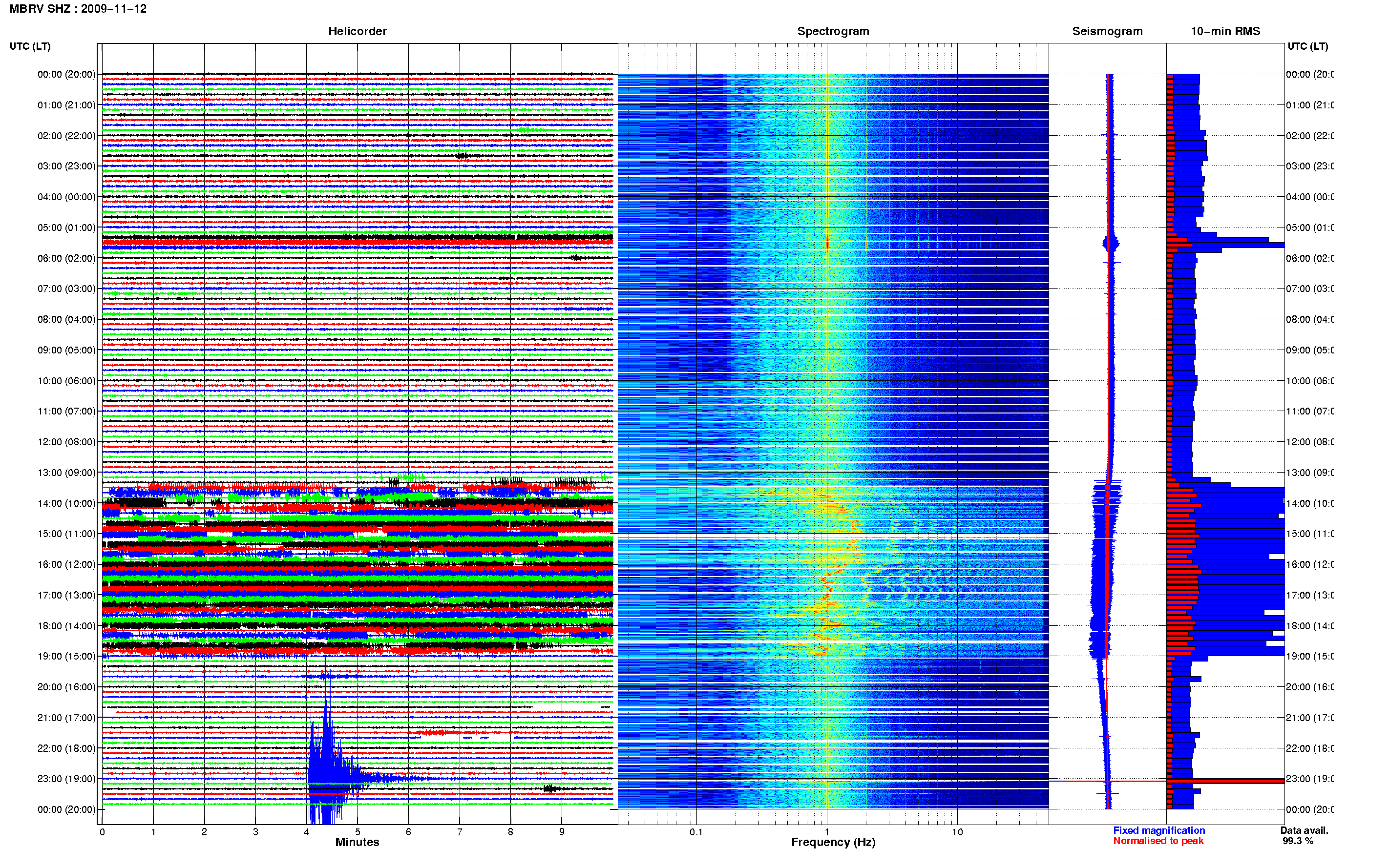This screenshot has height=868, width=1389.
Task: Click left-axis time label "20:00 (16:00)"
Action: [x=66, y=687]
